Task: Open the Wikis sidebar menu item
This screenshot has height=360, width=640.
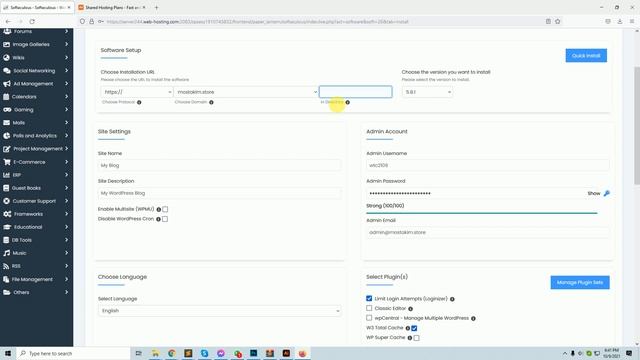Action: [36, 58]
